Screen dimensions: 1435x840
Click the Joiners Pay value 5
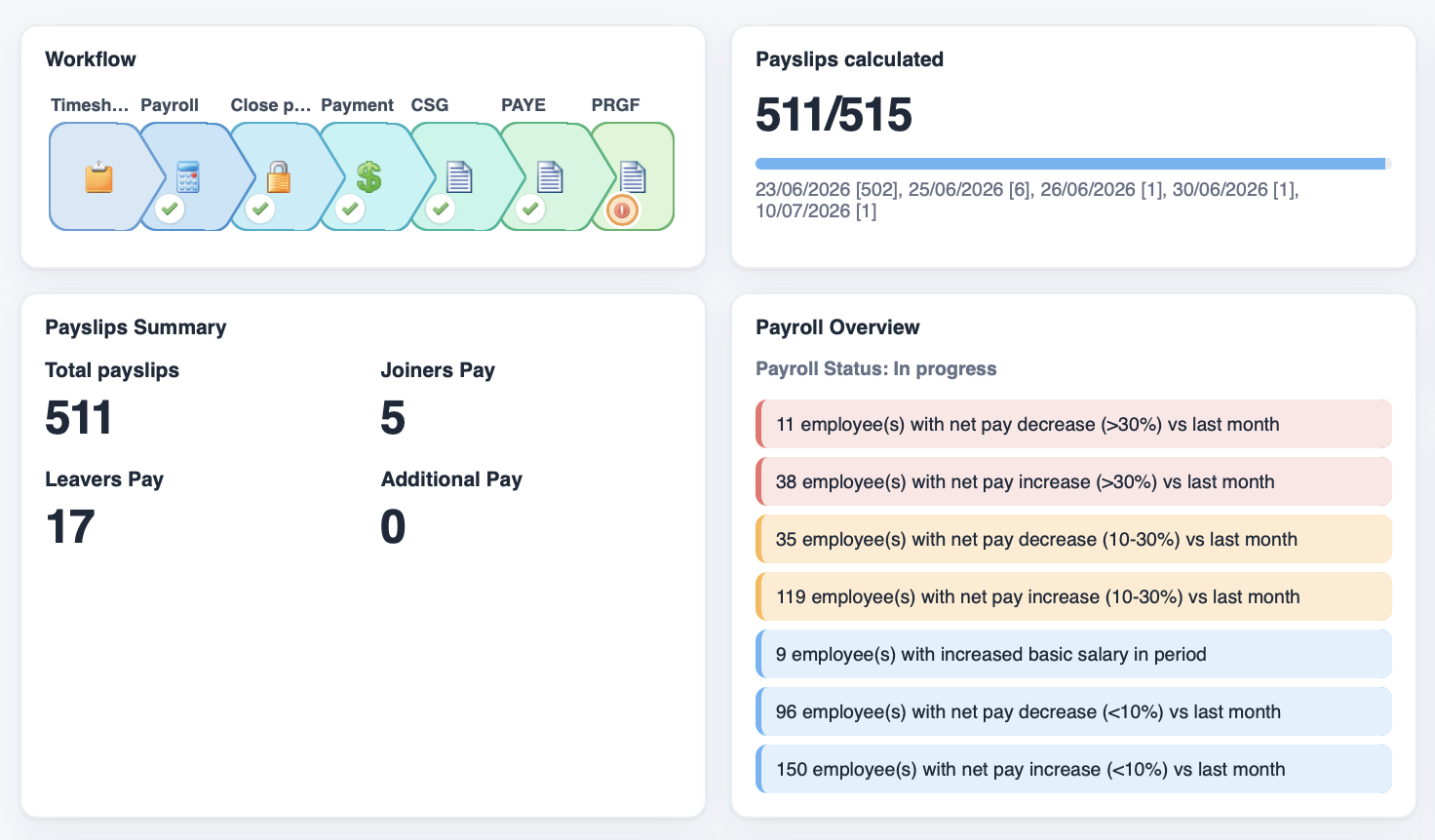(393, 418)
